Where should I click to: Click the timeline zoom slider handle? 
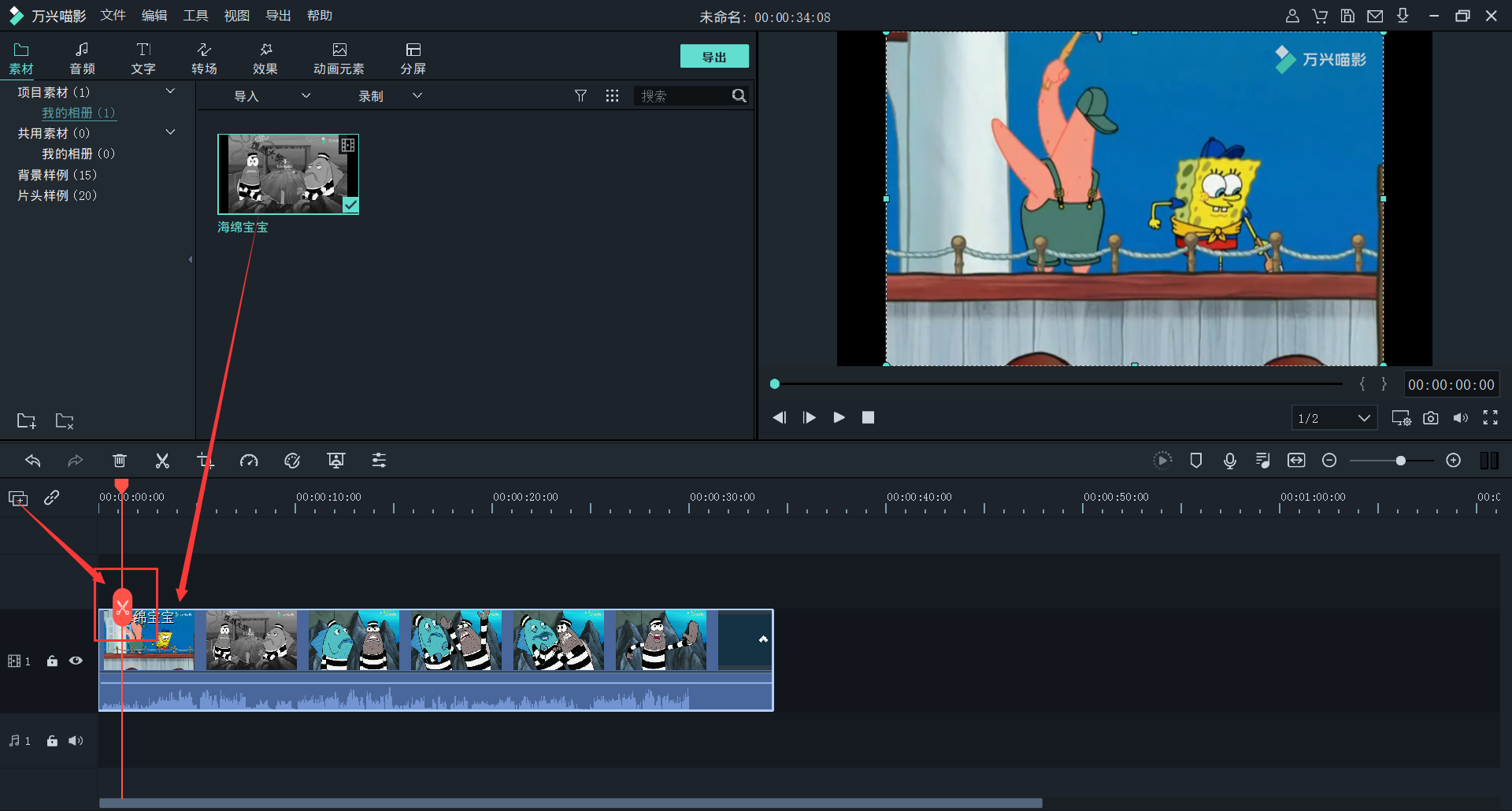point(1400,461)
